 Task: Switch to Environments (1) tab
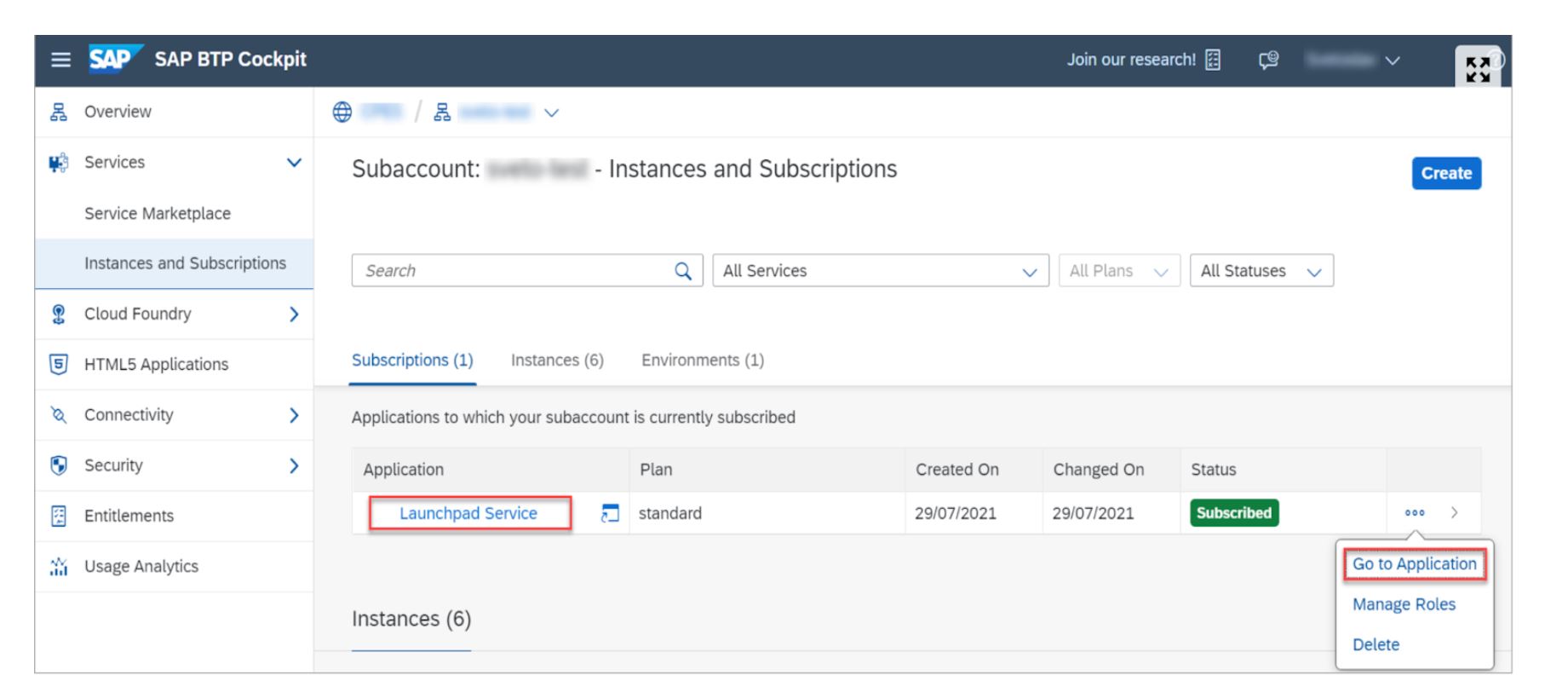click(x=703, y=361)
